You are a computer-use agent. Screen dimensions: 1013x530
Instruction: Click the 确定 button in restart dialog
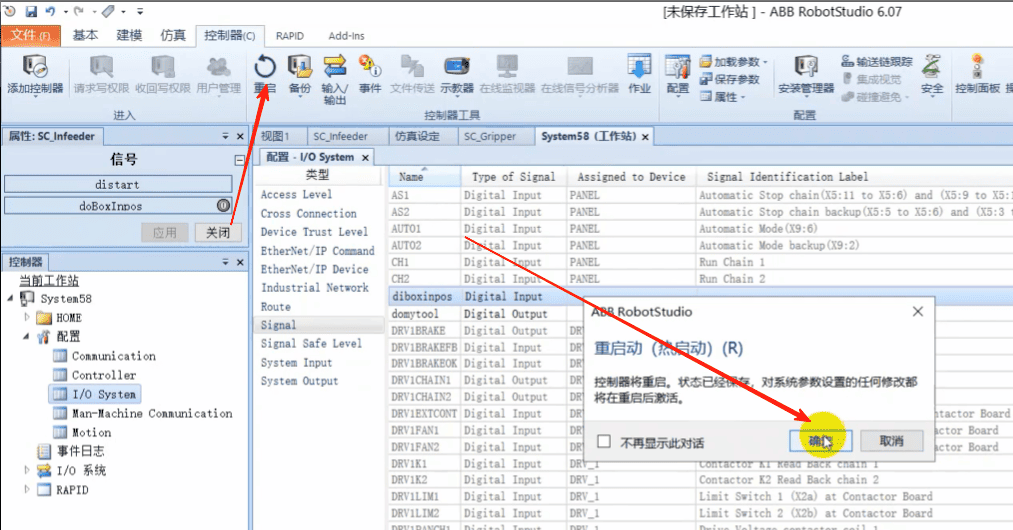[x=820, y=441]
